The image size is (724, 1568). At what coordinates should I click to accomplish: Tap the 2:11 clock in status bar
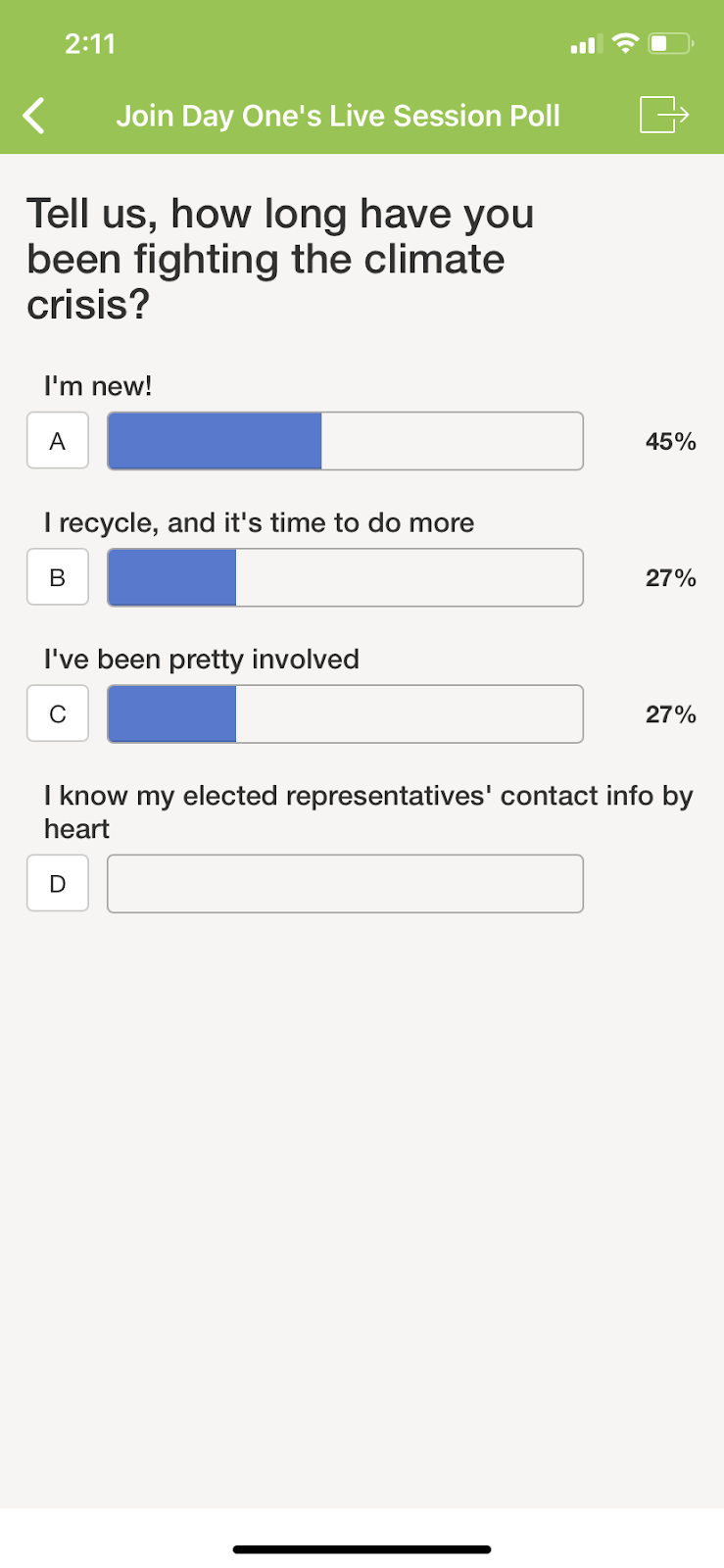pos(90,43)
